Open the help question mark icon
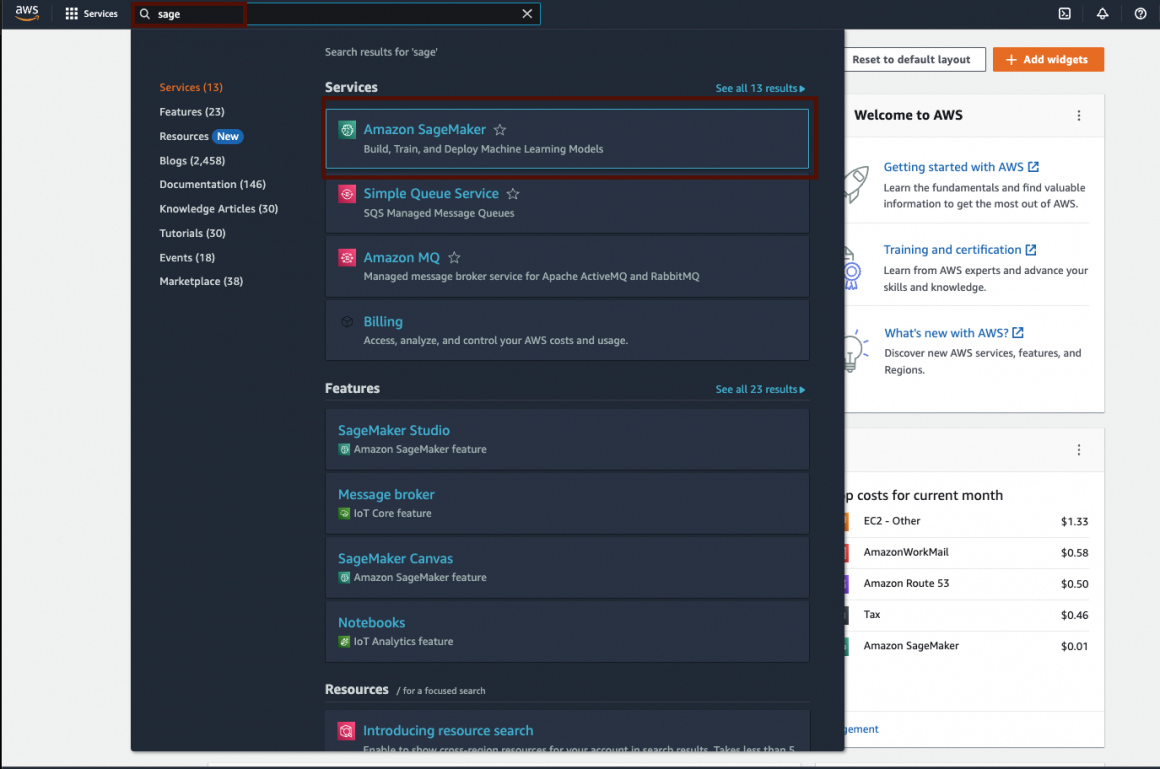This screenshot has width=1160, height=769. 1140,14
